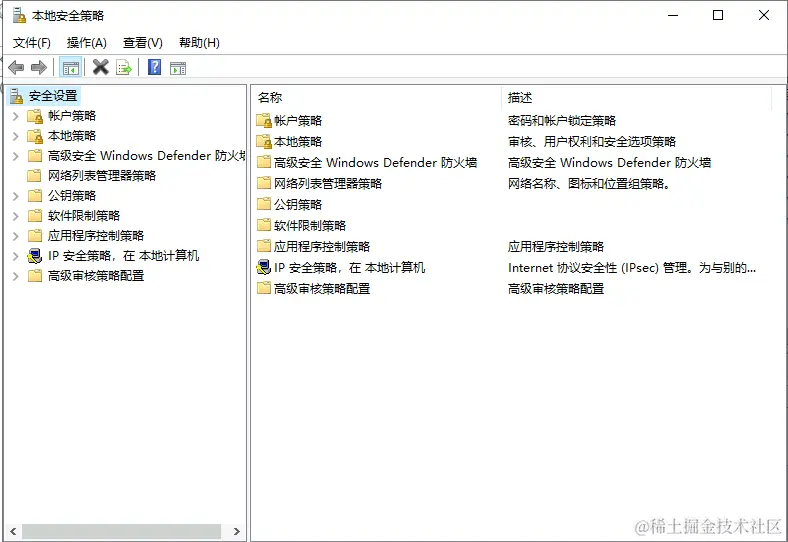This screenshot has height=542, width=788.
Task: Select 公钥策略 label in the tree
Action: pyautogui.click(x=72, y=196)
